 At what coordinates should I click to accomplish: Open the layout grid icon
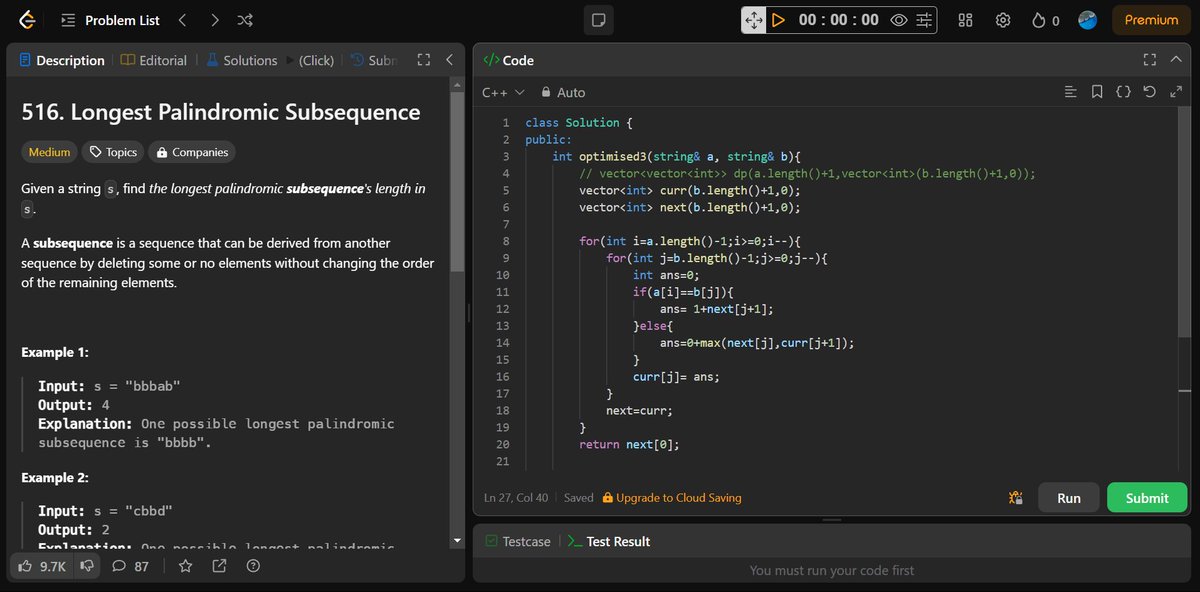(966, 20)
